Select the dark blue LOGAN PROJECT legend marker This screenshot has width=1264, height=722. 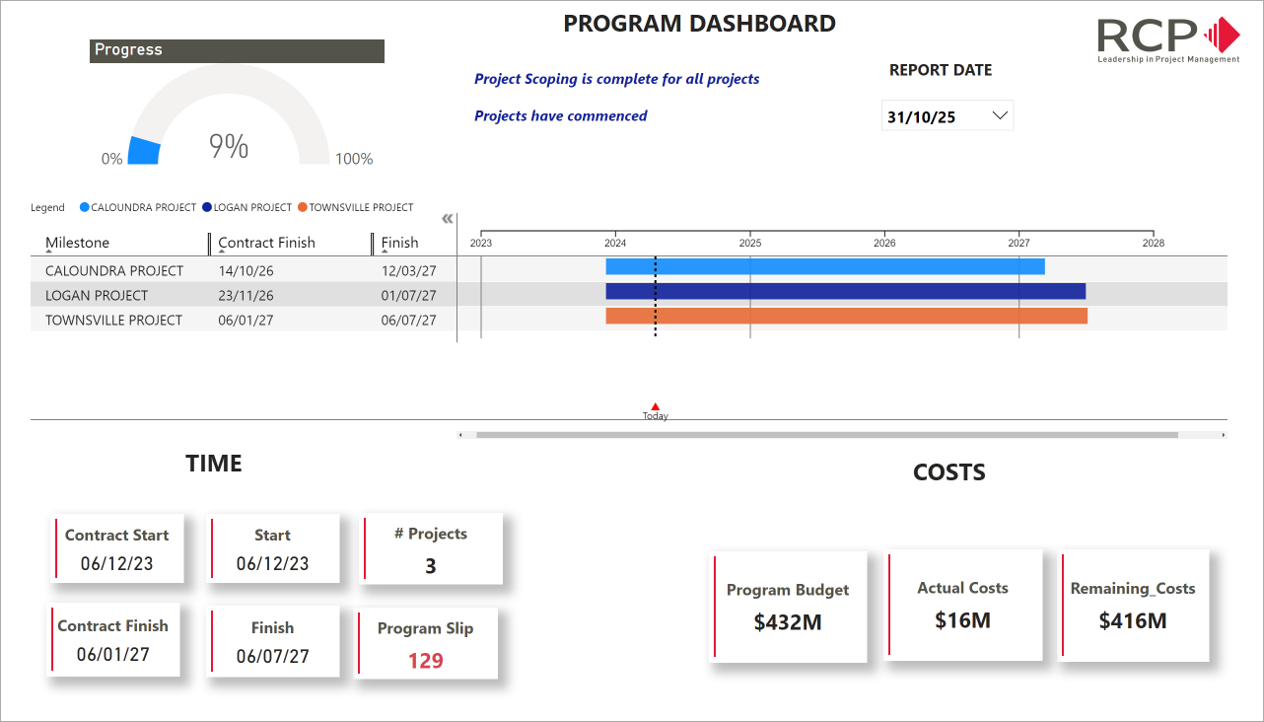coord(206,207)
